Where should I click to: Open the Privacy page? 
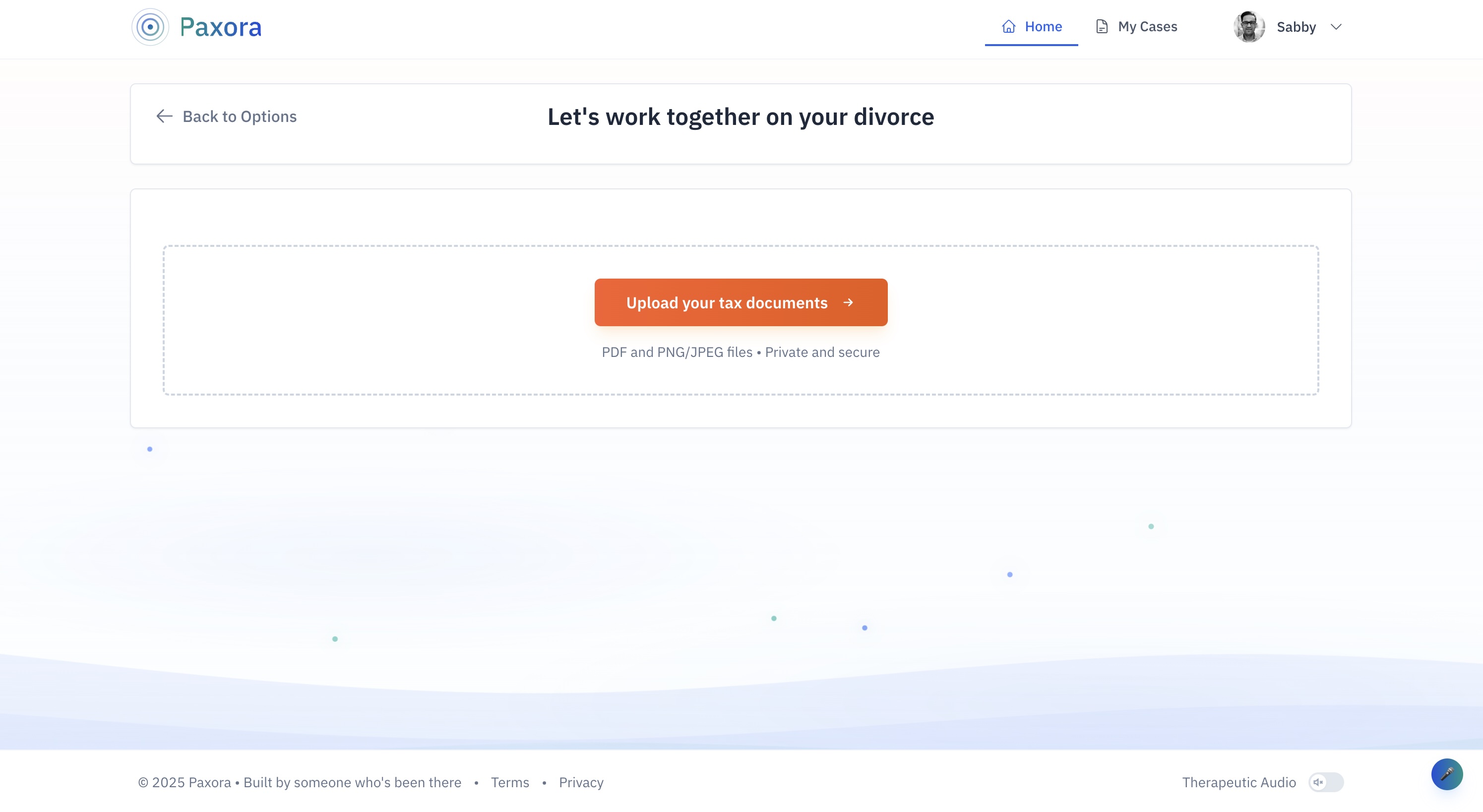pyautogui.click(x=580, y=782)
